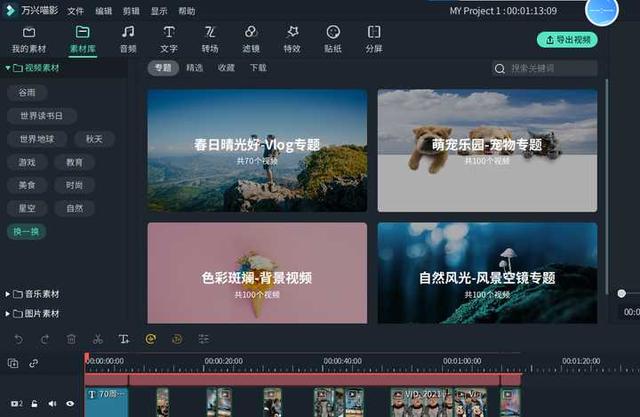Open the 分屏 (Split screen) panel
The width and height of the screenshot is (640, 417).
pos(374,39)
